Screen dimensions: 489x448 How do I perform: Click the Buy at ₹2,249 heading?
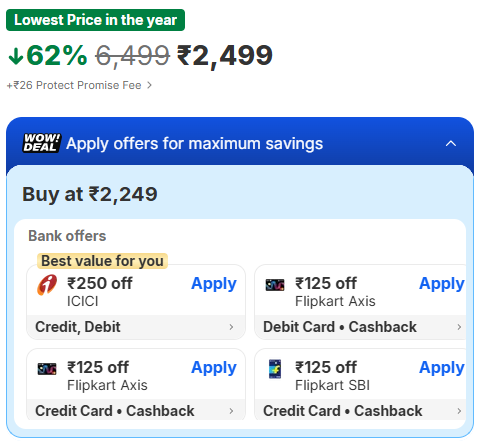(90, 194)
